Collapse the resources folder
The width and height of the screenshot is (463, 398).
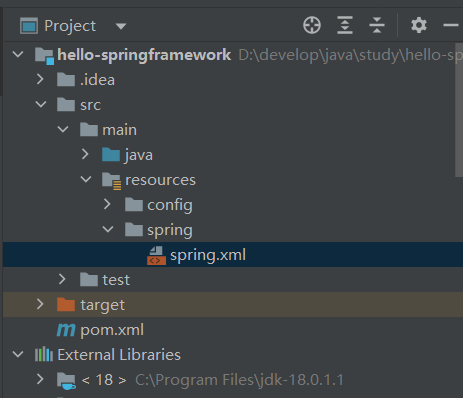coord(86,179)
